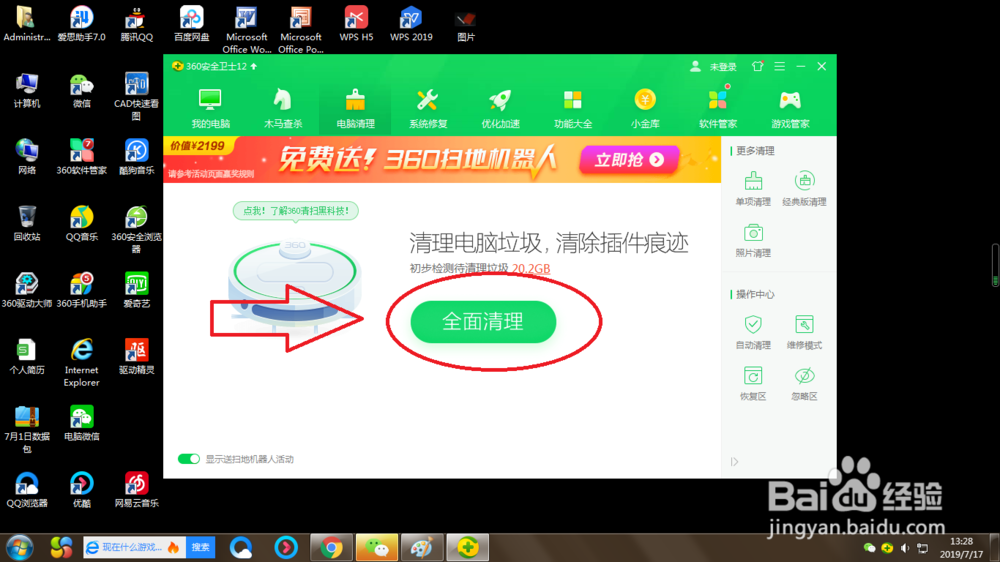Click 未登录 login link
The height and width of the screenshot is (562, 1000).
(x=723, y=66)
